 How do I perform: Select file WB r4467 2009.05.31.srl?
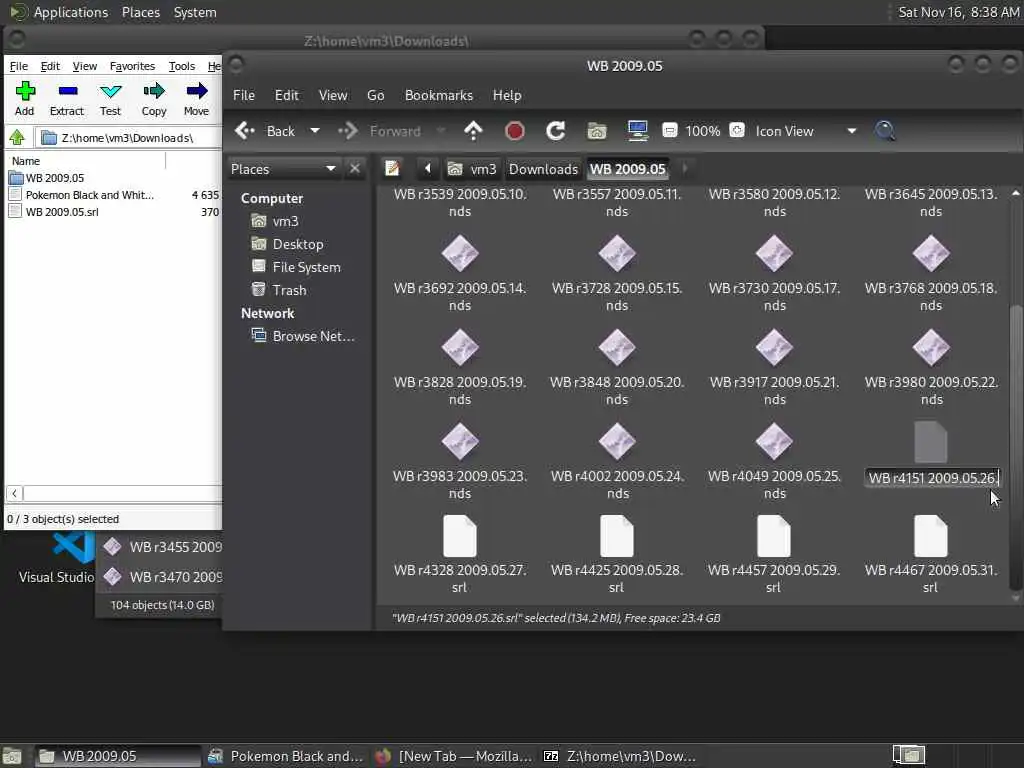[x=931, y=555]
